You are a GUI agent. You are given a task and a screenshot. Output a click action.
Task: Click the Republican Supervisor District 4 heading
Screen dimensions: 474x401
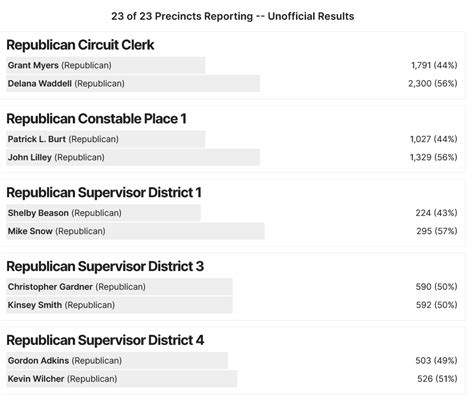coord(105,340)
